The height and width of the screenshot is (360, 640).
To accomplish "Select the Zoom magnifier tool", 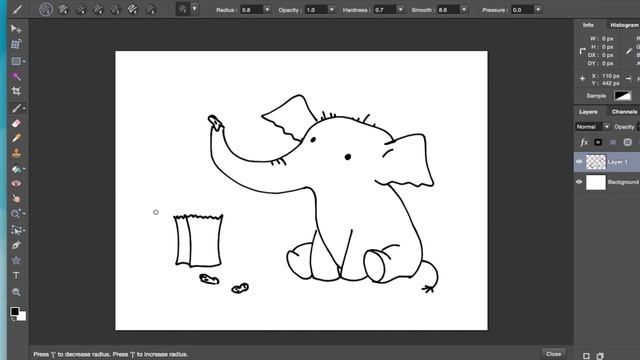I will [x=16, y=292].
